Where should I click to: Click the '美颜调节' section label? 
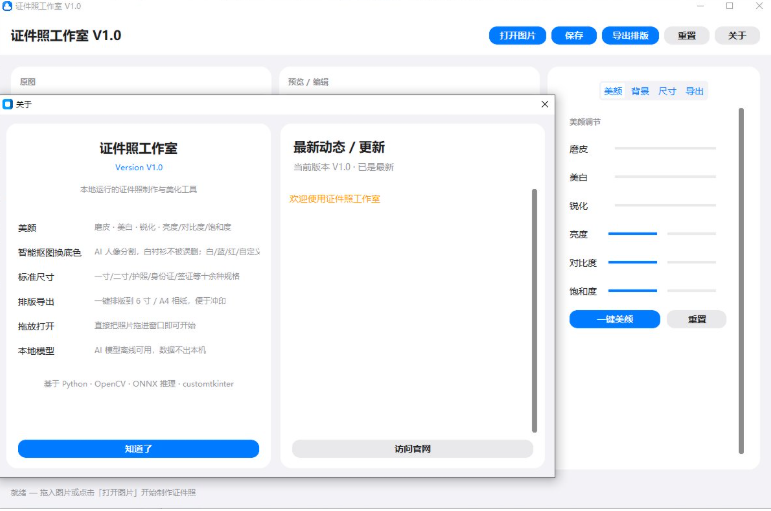tap(585, 122)
